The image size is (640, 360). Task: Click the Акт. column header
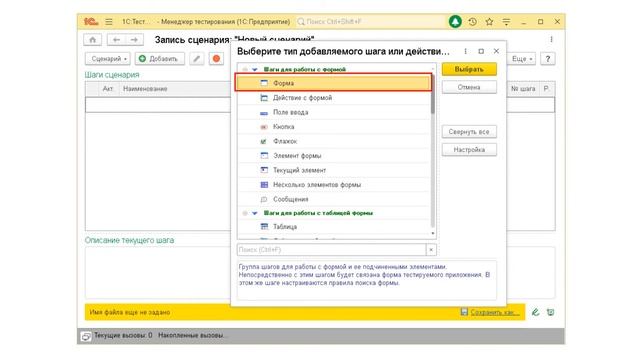point(108,89)
